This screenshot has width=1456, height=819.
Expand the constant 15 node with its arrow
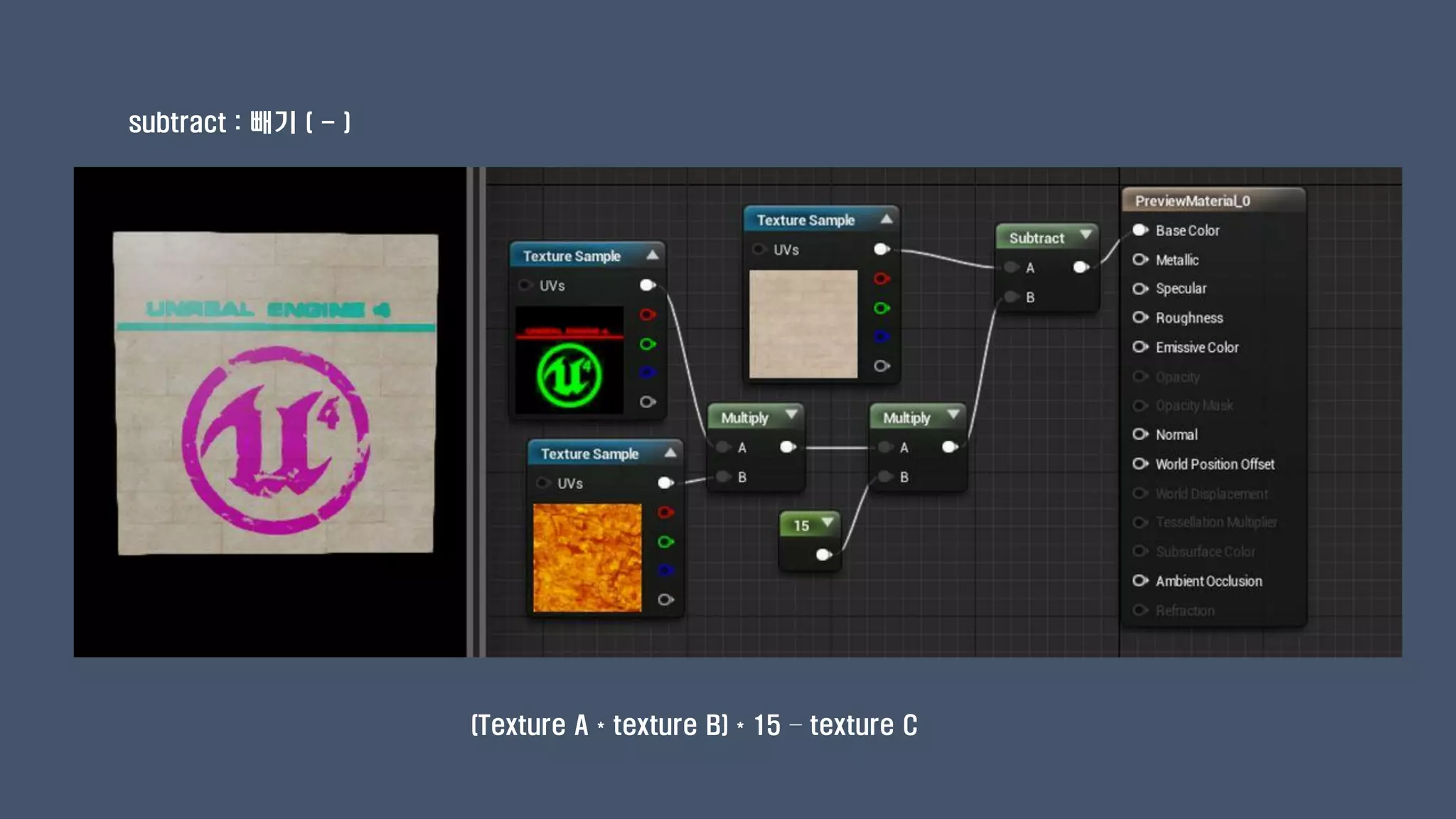point(828,523)
